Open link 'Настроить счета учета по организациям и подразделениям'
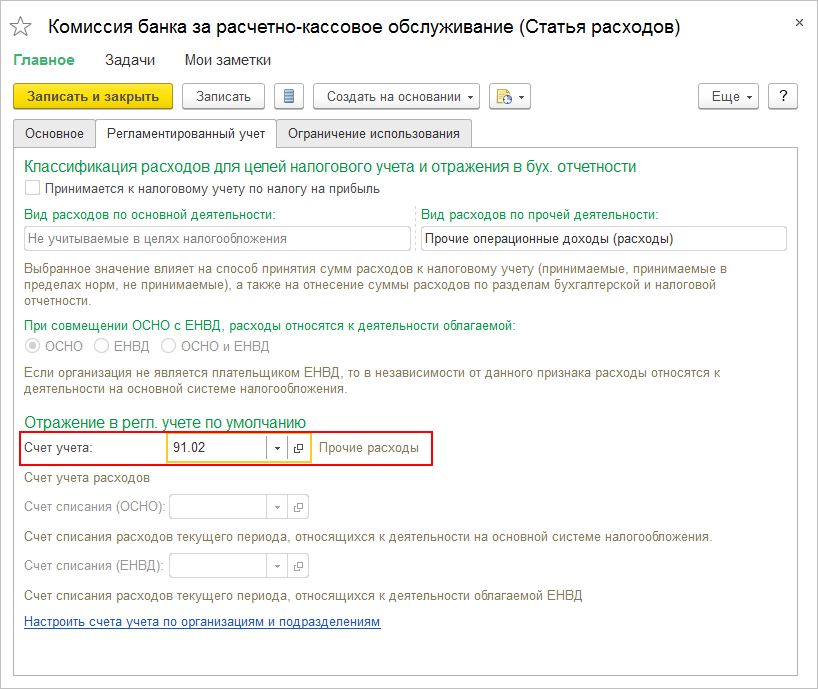 [202, 622]
